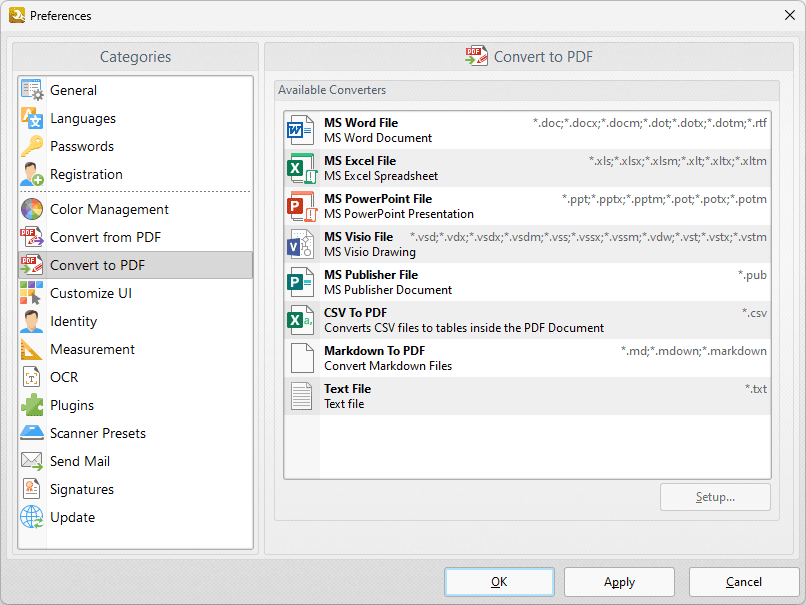Screen dimensions: 806x605
Task: Click the MS Visio file icon
Action: click(x=301, y=244)
